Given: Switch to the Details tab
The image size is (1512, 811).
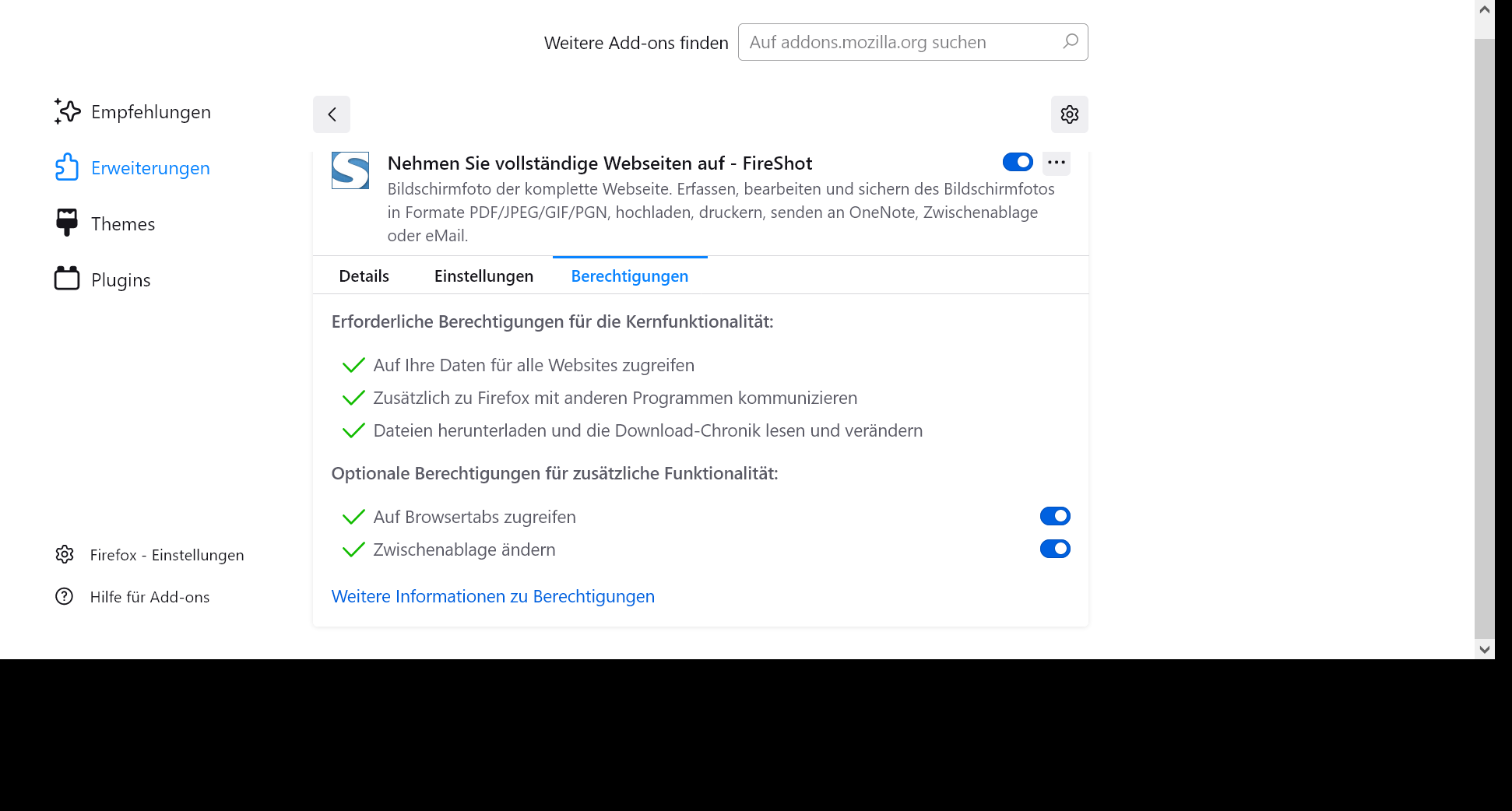Looking at the screenshot, I should coord(364,276).
